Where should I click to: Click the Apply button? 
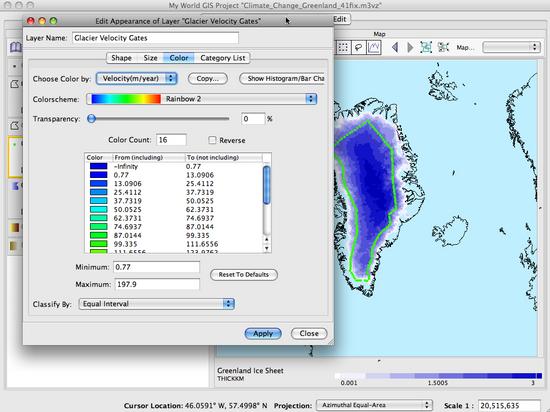click(x=263, y=333)
